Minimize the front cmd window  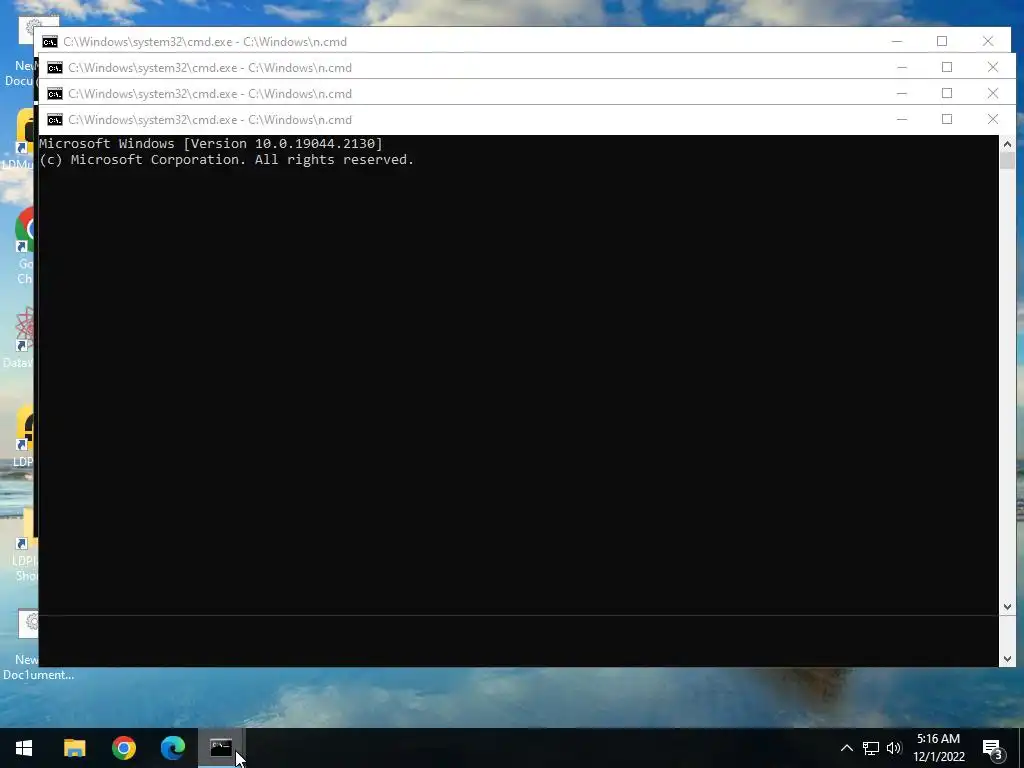tap(902, 120)
